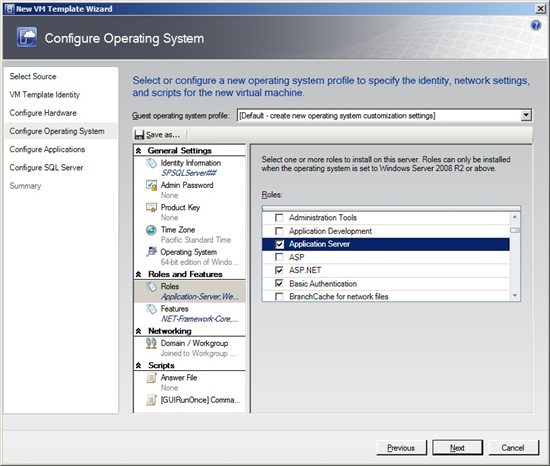
Task: Click the Roles tag icon
Action: point(152,286)
